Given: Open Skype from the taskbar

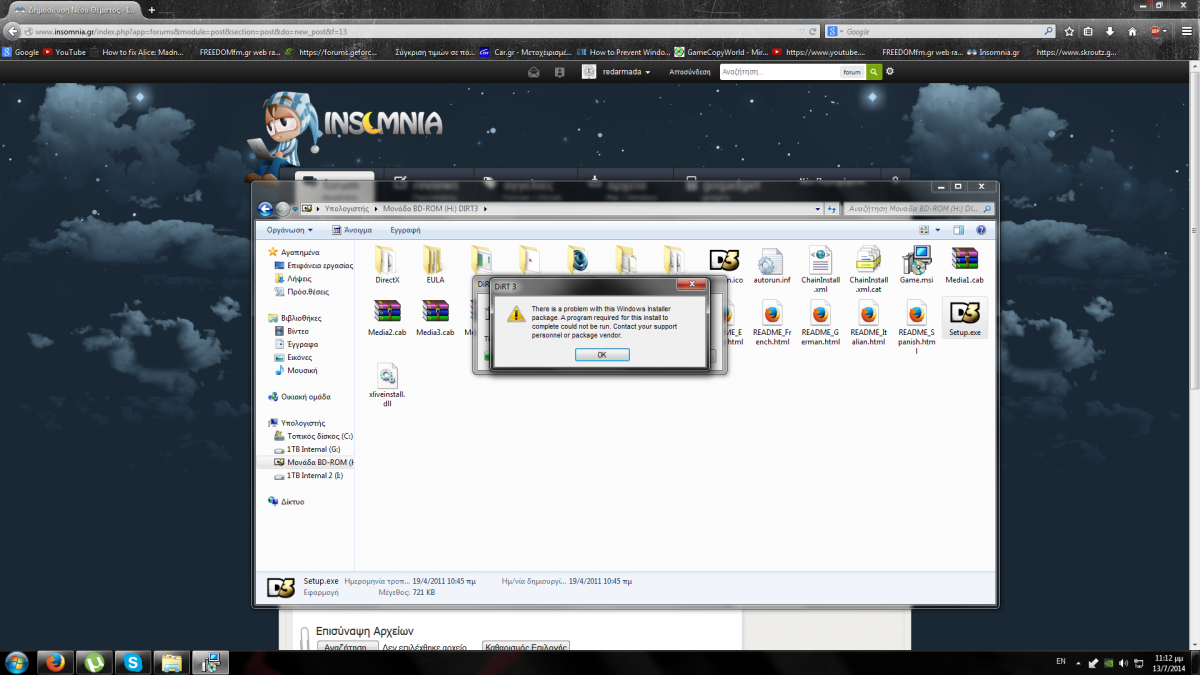Looking at the screenshot, I should coord(134,662).
